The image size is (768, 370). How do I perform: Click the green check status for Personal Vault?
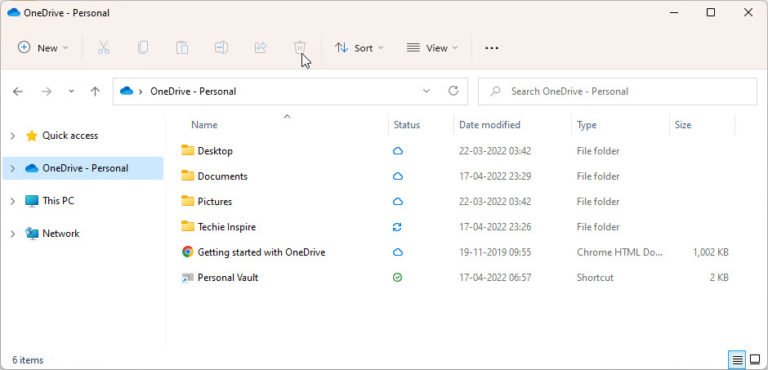(398, 277)
